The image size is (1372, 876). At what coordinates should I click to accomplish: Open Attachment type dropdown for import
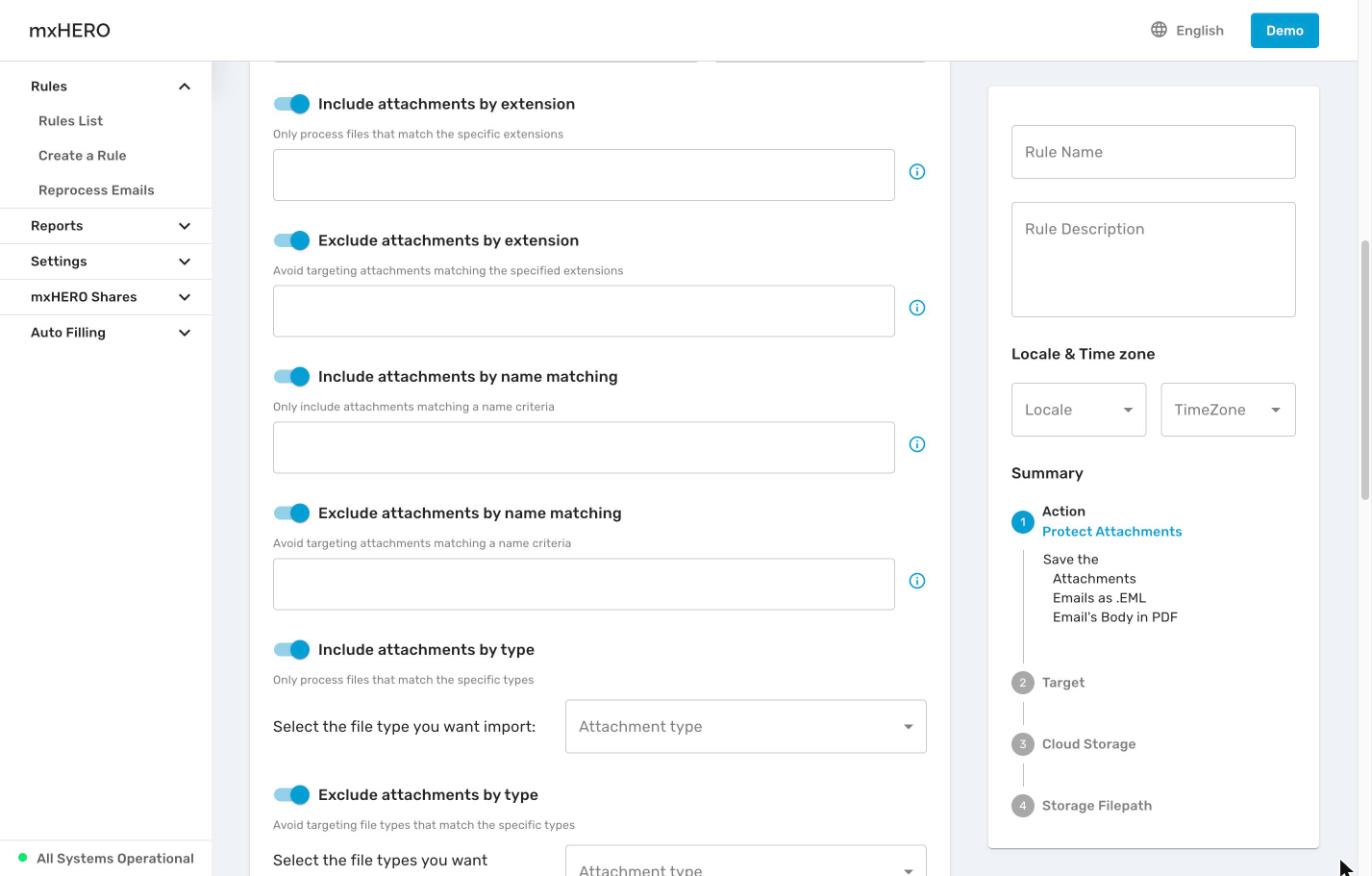tap(746, 727)
